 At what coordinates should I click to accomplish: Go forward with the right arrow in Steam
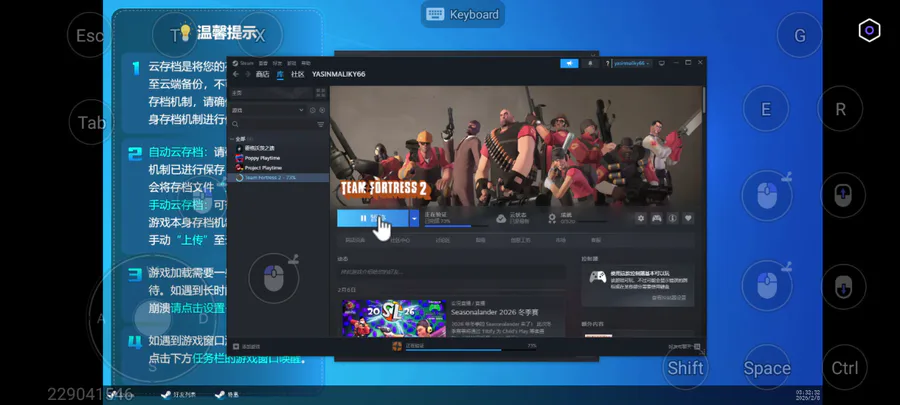pos(247,74)
